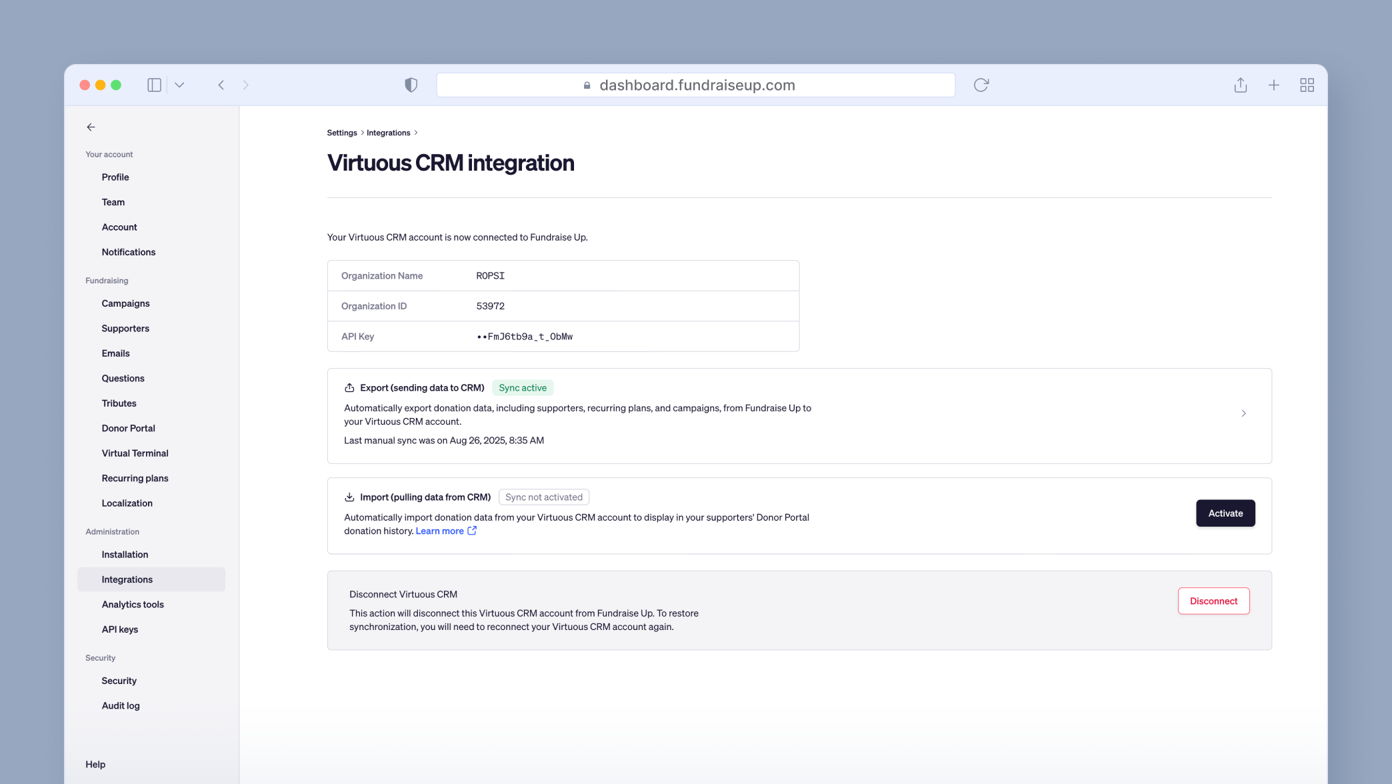Viewport: 1392px width, 784px height.
Task: Click the padlock icon in the address bar
Action: click(587, 85)
